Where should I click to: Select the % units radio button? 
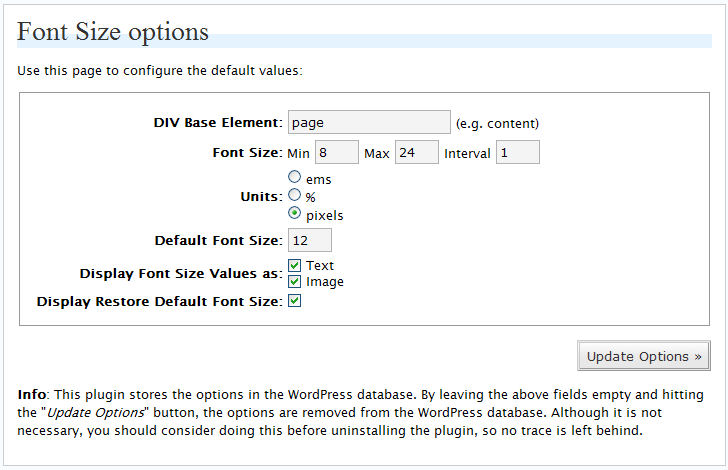(x=294, y=195)
